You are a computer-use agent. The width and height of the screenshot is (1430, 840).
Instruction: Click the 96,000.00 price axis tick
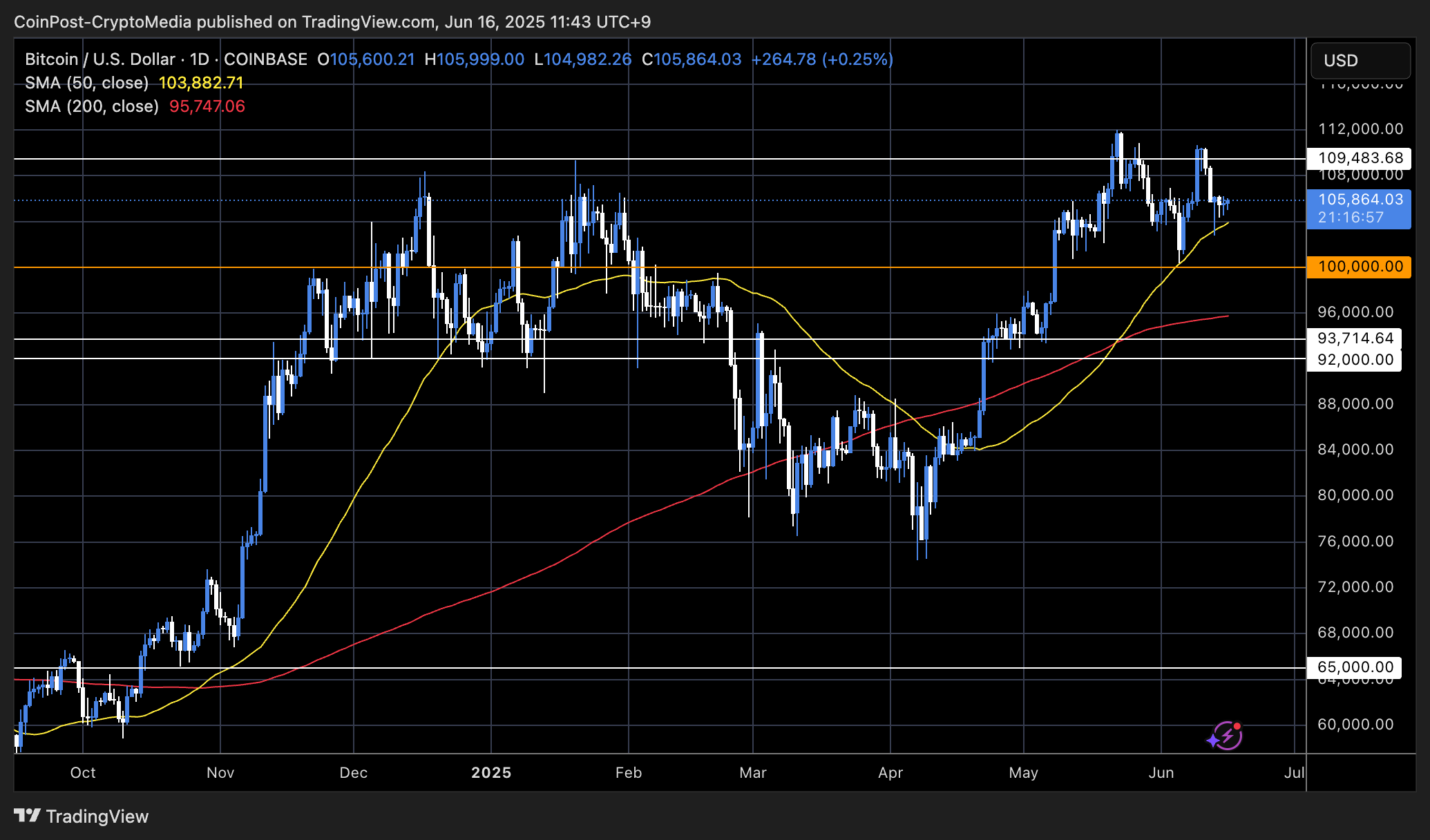[1355, 312]
